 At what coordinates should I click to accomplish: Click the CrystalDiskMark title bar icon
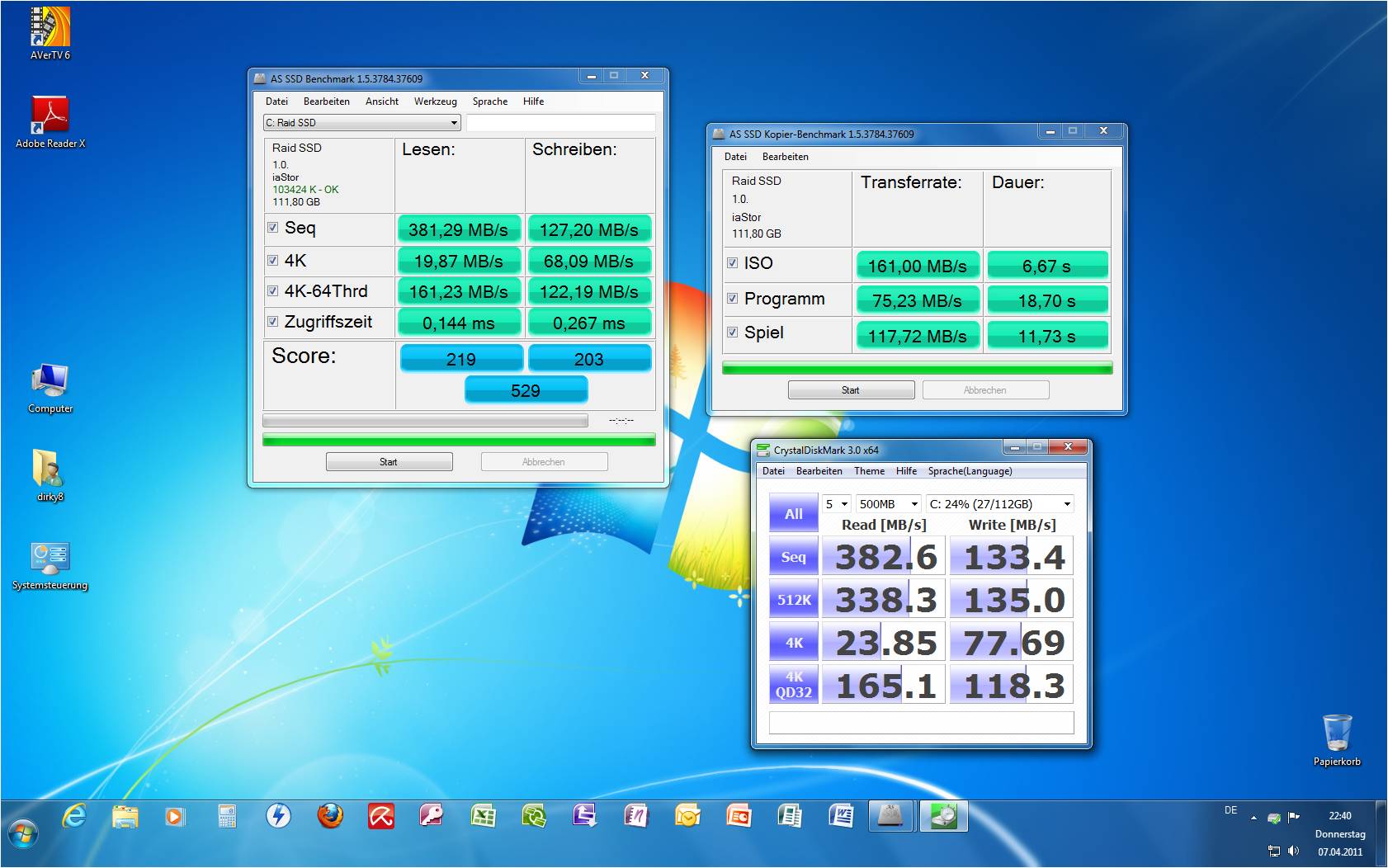click(763, 450)
